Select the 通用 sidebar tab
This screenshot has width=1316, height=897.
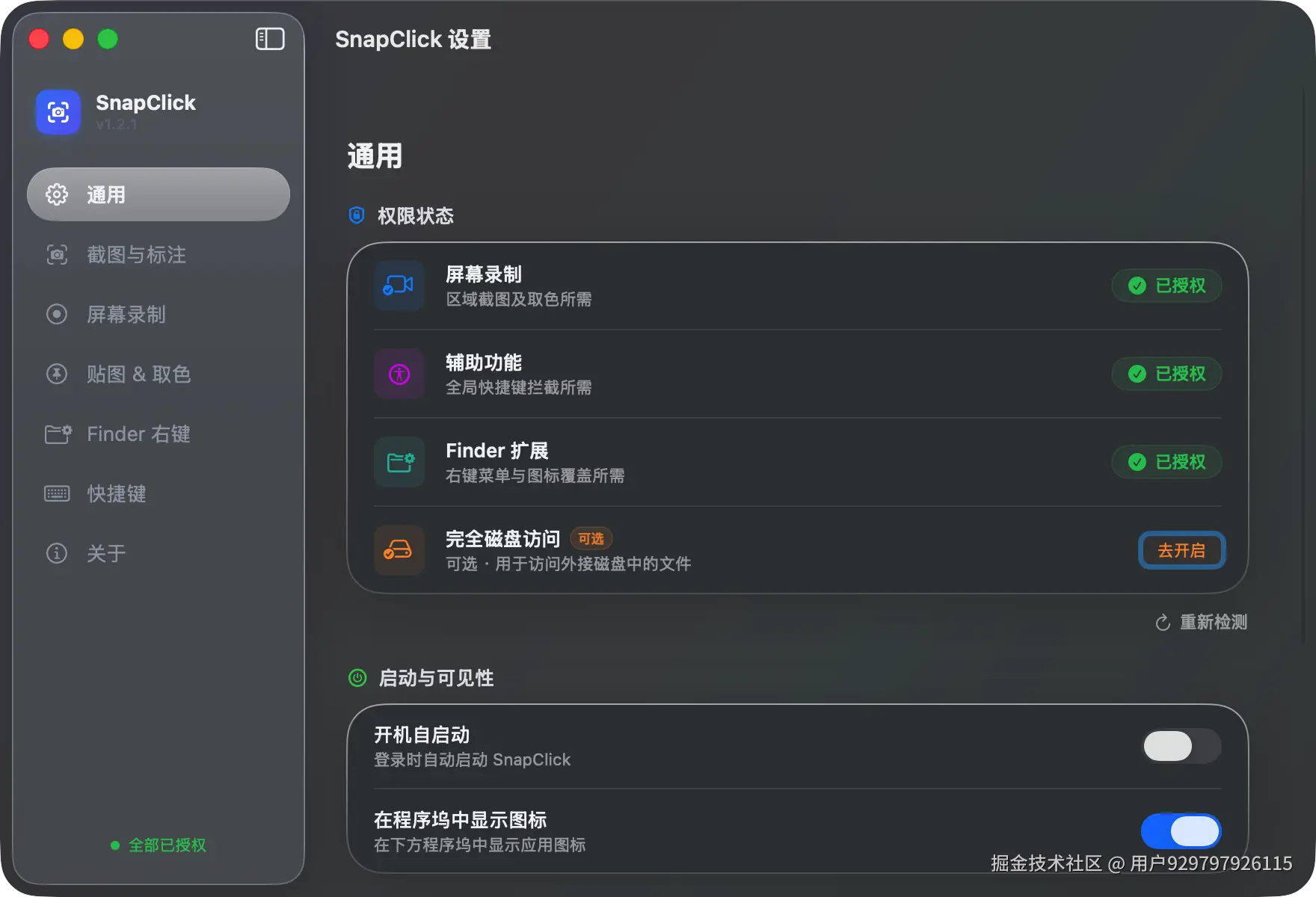pyautogui.click(x=159, y=194)
